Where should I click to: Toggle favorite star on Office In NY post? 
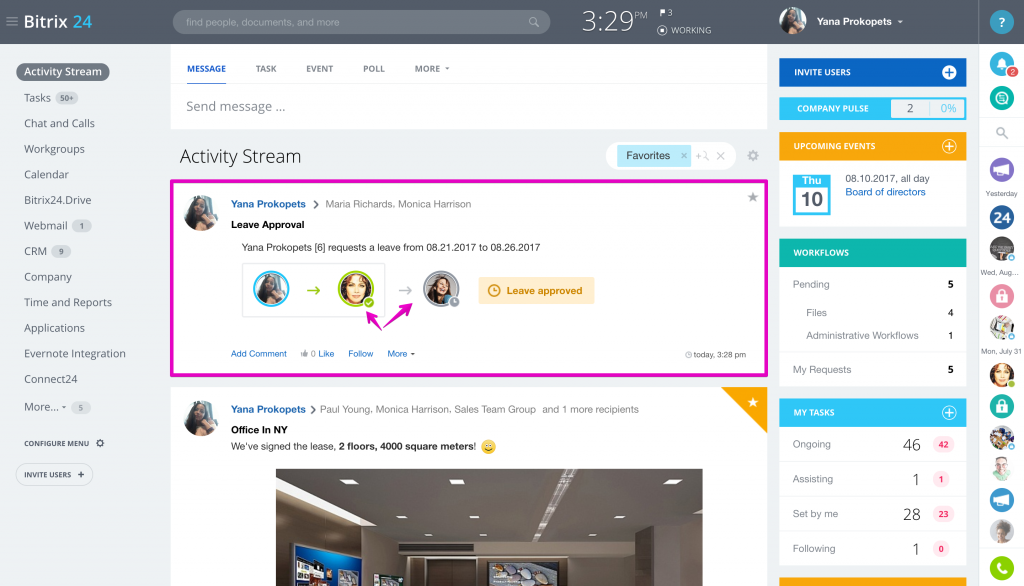(x=752, y=402)
